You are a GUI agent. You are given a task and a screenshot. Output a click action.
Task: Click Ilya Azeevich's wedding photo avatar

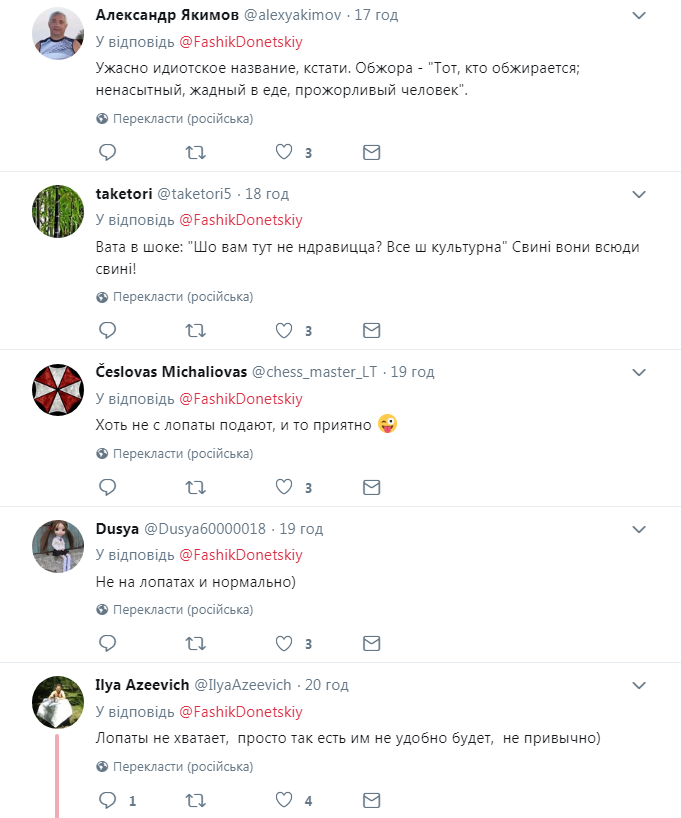57,703
